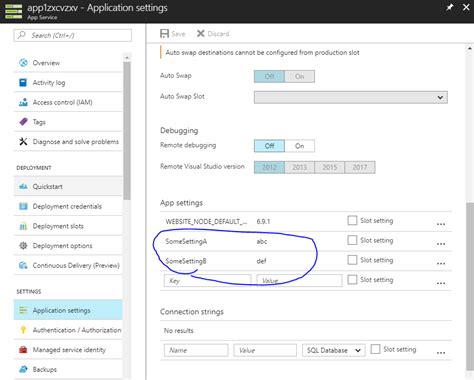Image resolution: width=474 pixels, height=380 pixels.
Task: Click the SomeSettingB value 'def'
Action: click(261, 261)
